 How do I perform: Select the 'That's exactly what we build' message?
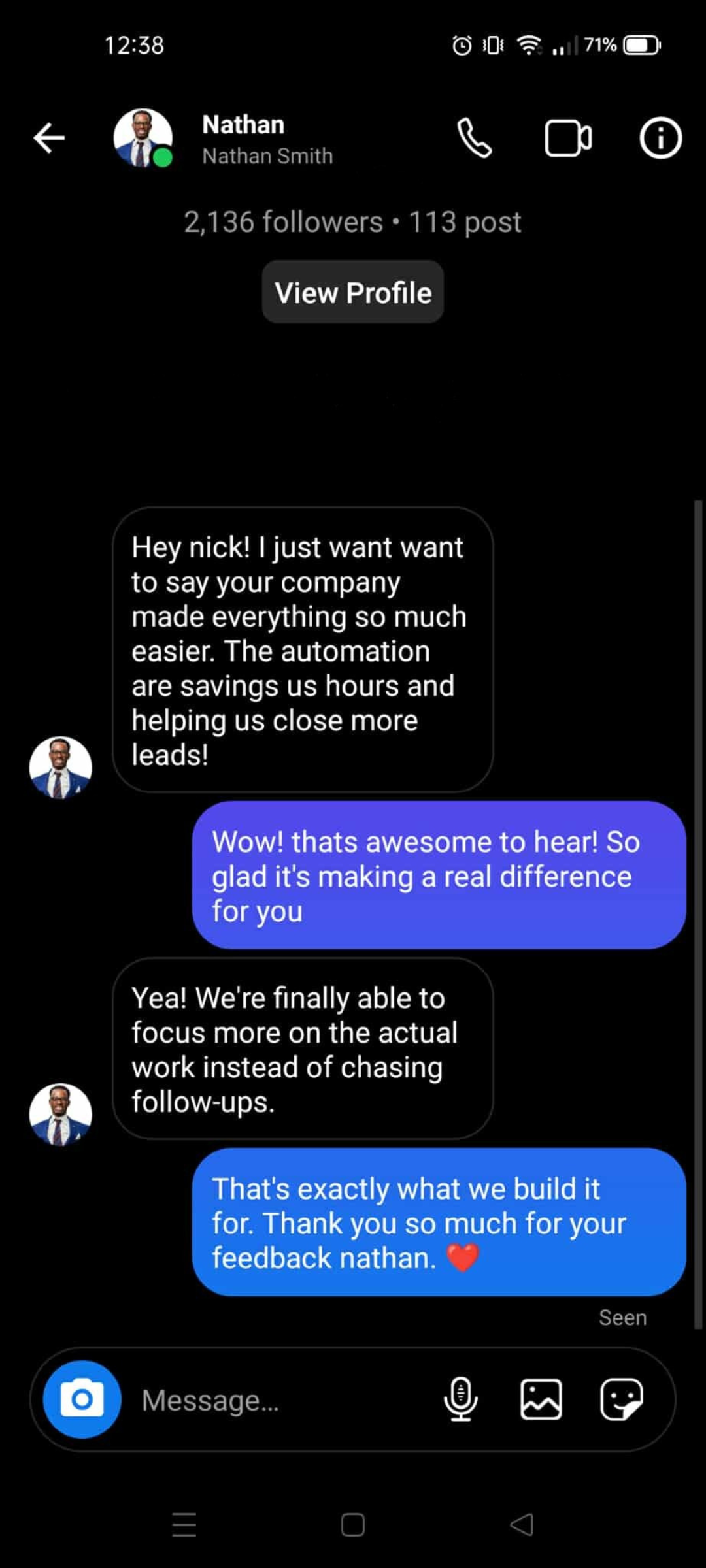439,1222
